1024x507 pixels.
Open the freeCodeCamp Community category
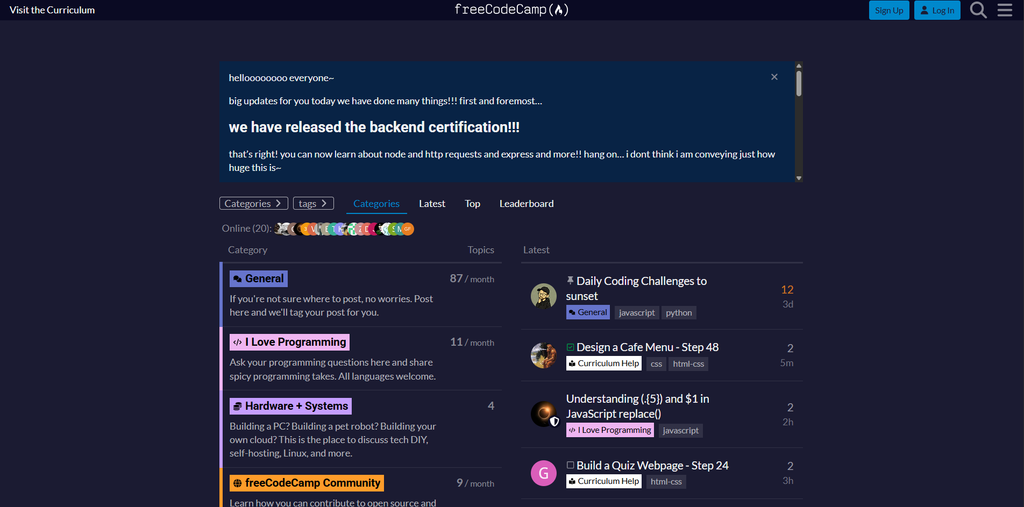(307, 483)
